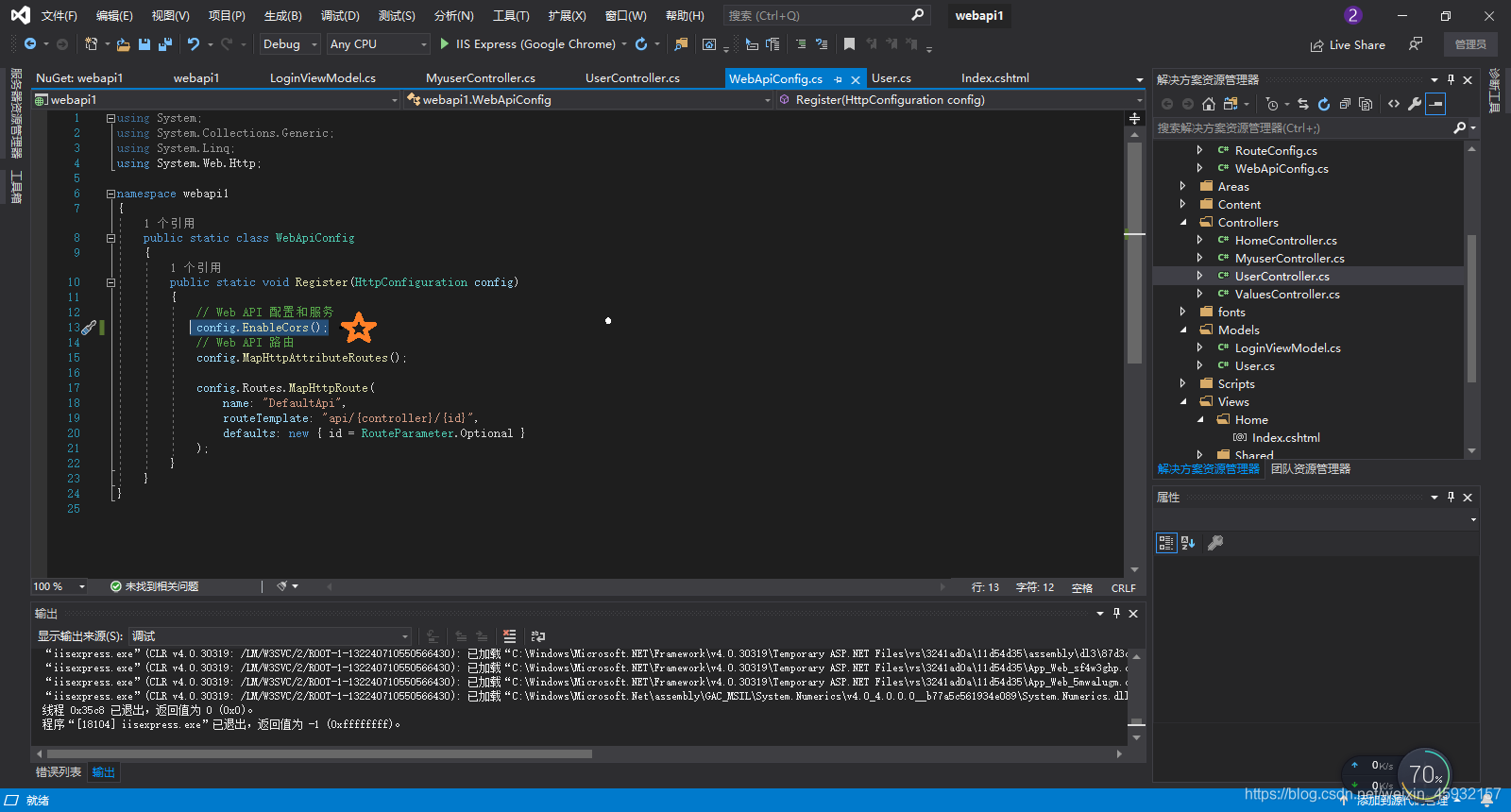Screen dimensions: 1511x812
Task: Click the code editor vertical scrollbar thumb
Action: 1135,252
